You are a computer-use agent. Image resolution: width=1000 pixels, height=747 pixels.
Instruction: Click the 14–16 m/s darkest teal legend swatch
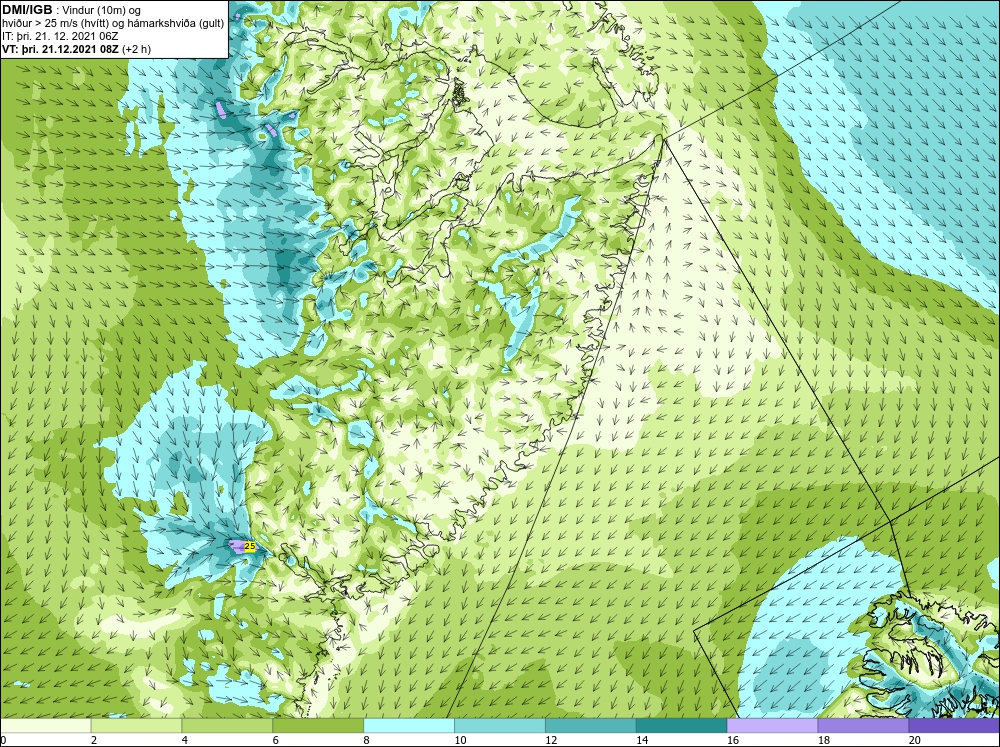681,725
